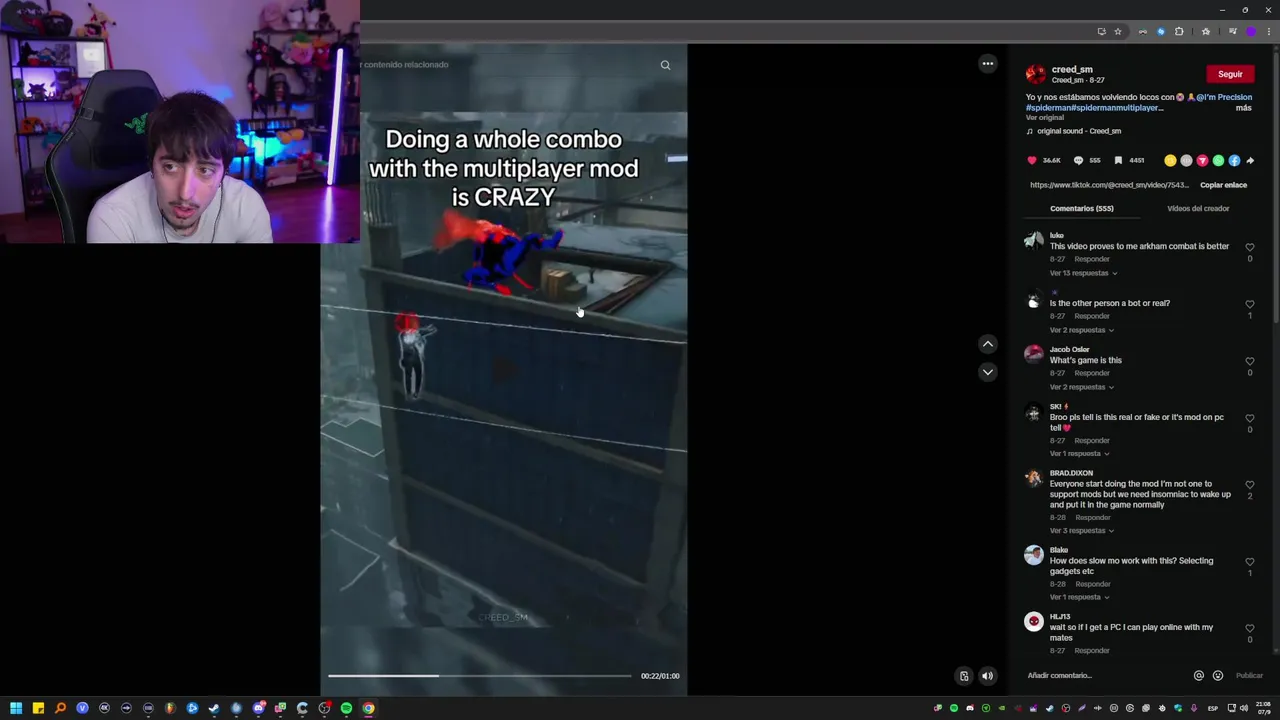Click the search magnifier above the video
The width and height of the screenshot is (1280, 720).
665,65
